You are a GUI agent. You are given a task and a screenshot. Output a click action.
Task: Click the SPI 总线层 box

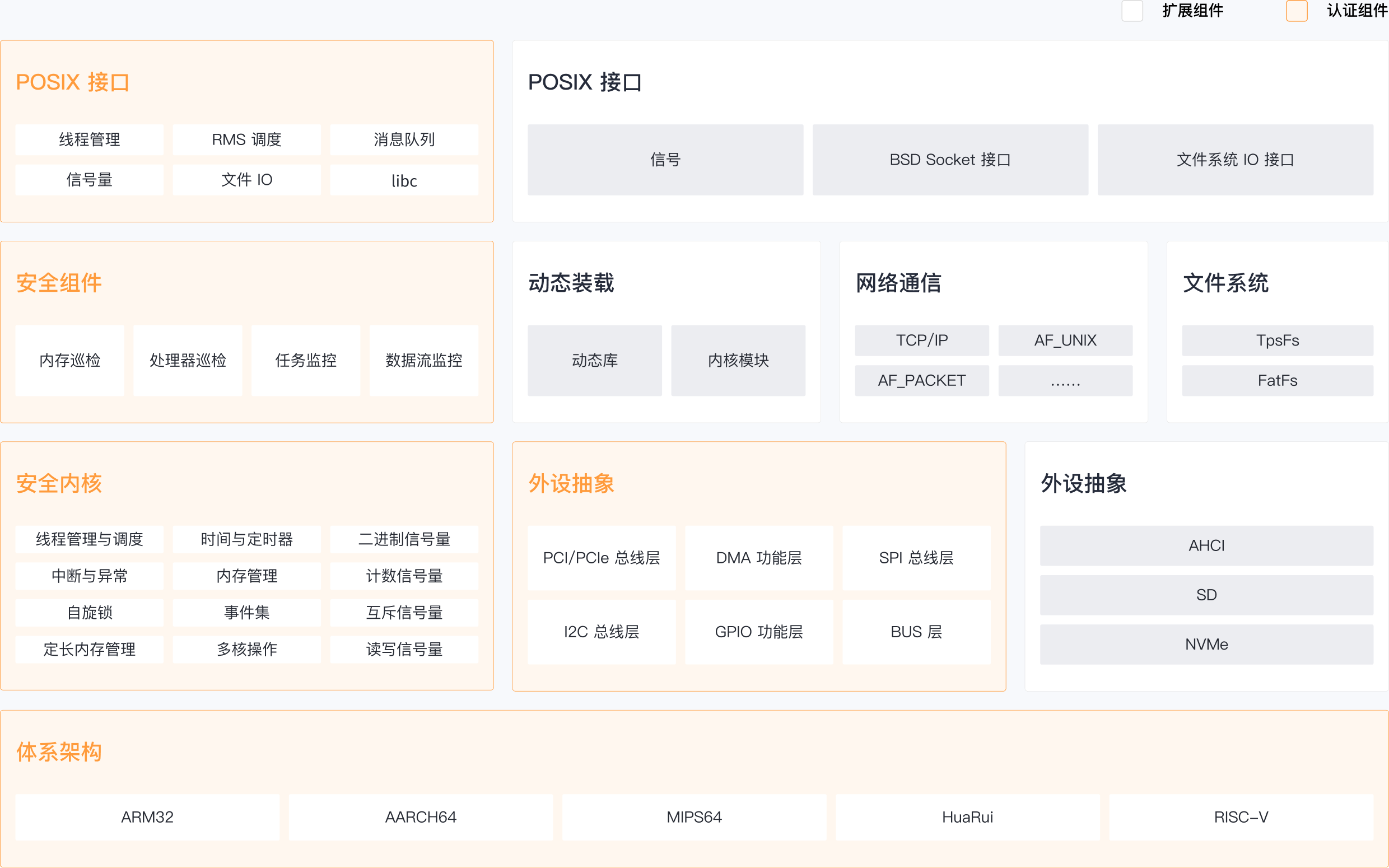click(x=916, y=558)
